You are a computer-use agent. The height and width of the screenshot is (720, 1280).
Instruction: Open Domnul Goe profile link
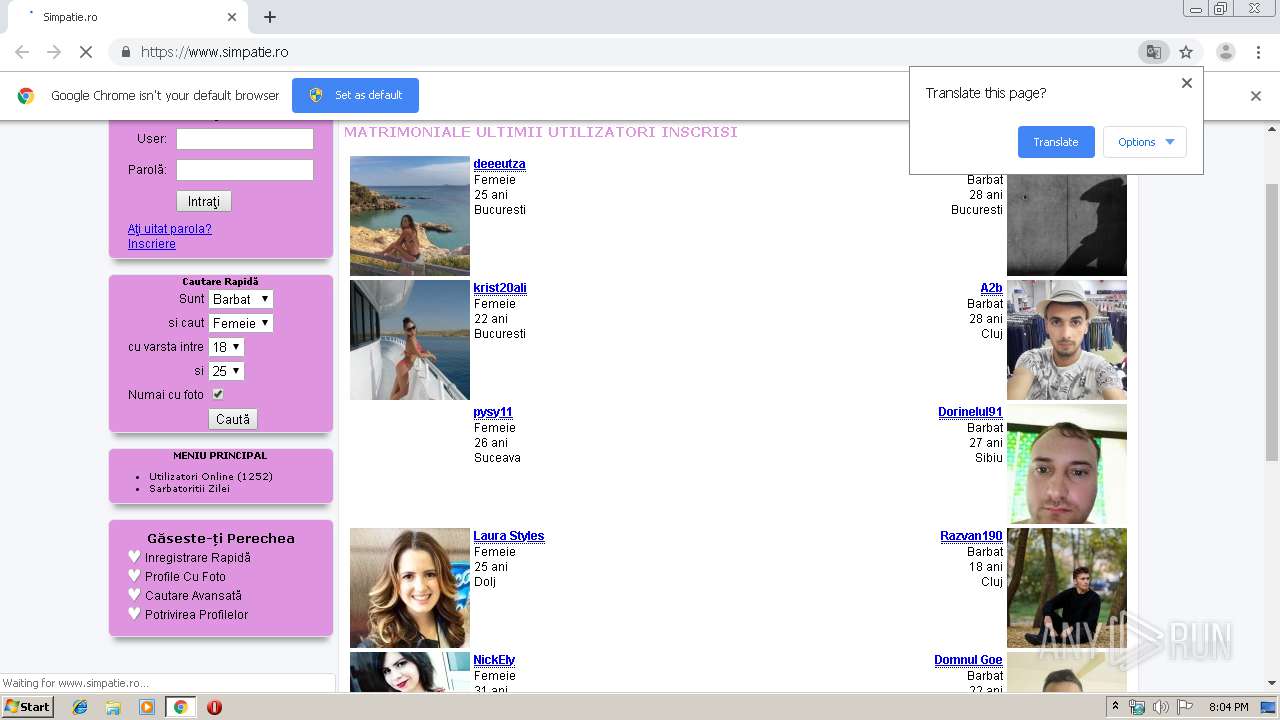(968, 660)
